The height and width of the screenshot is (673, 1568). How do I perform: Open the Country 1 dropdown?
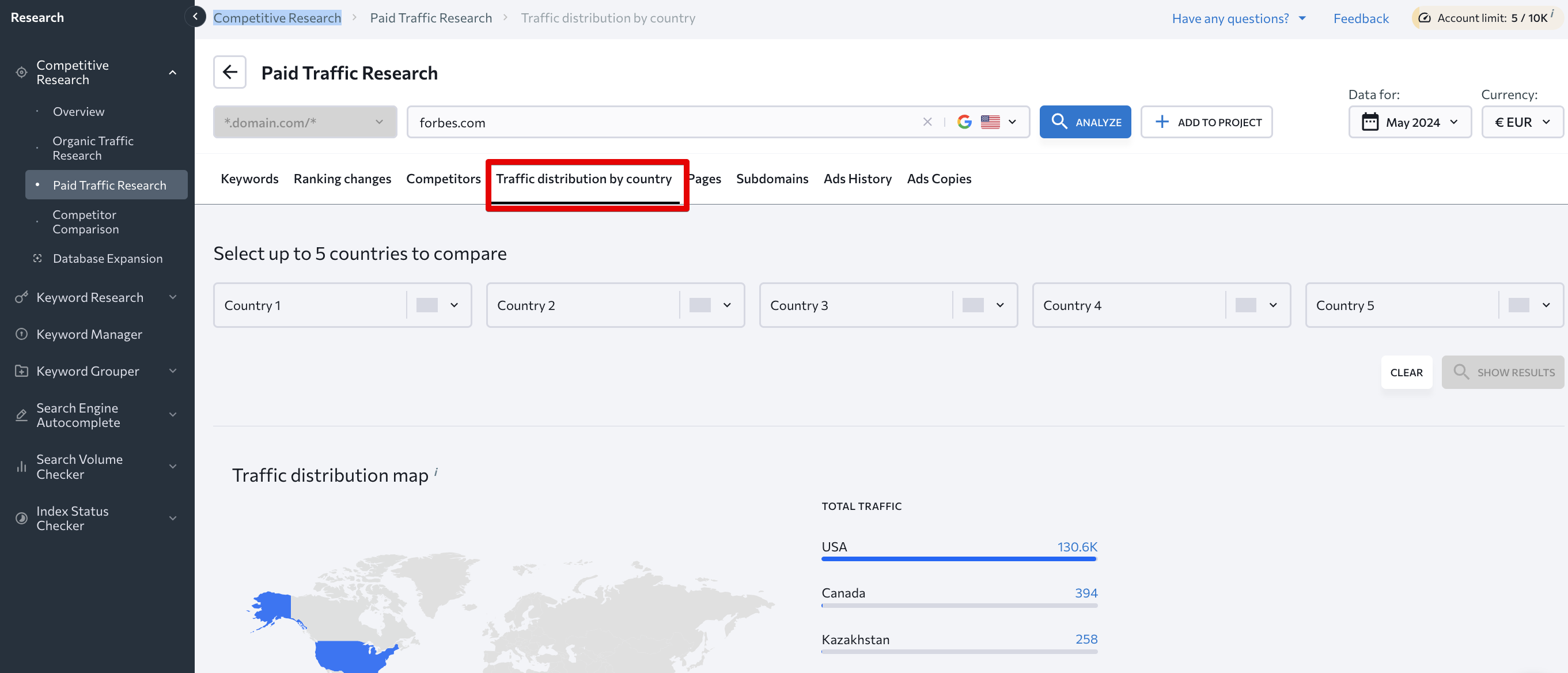point(342,305)
